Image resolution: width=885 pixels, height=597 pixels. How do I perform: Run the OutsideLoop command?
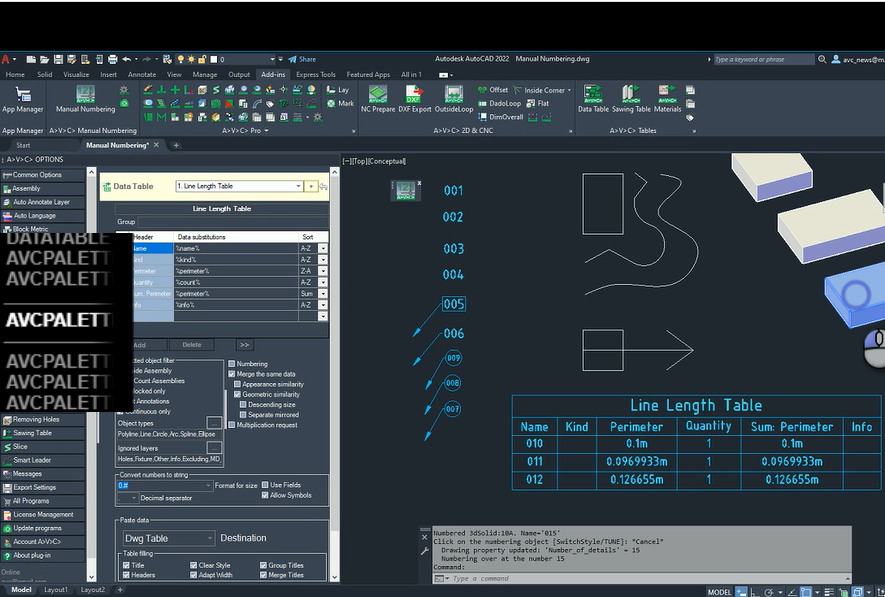(x=453, y=95)
